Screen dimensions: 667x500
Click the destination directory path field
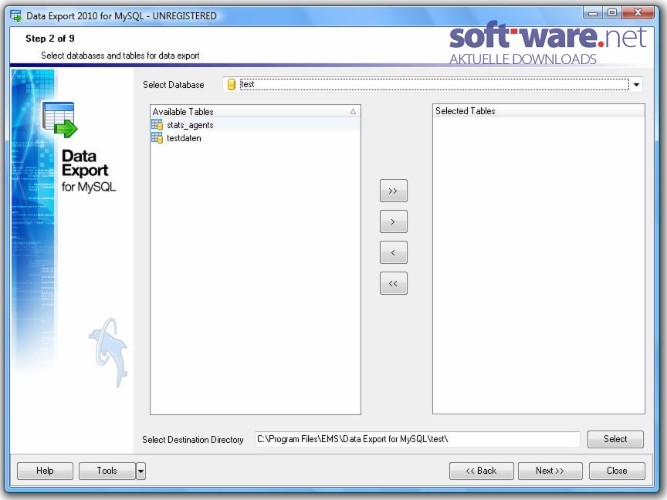pos(417,439)
